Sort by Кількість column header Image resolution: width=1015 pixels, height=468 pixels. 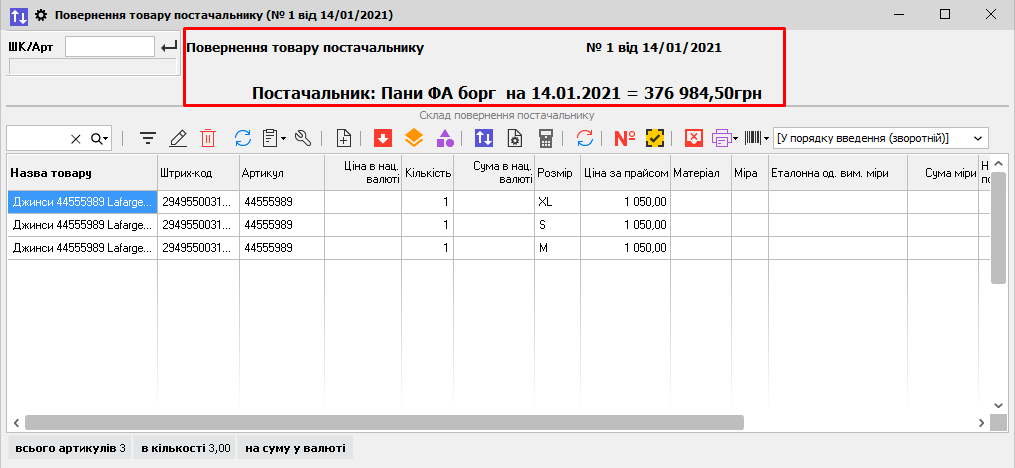click(x=428, y=173)
